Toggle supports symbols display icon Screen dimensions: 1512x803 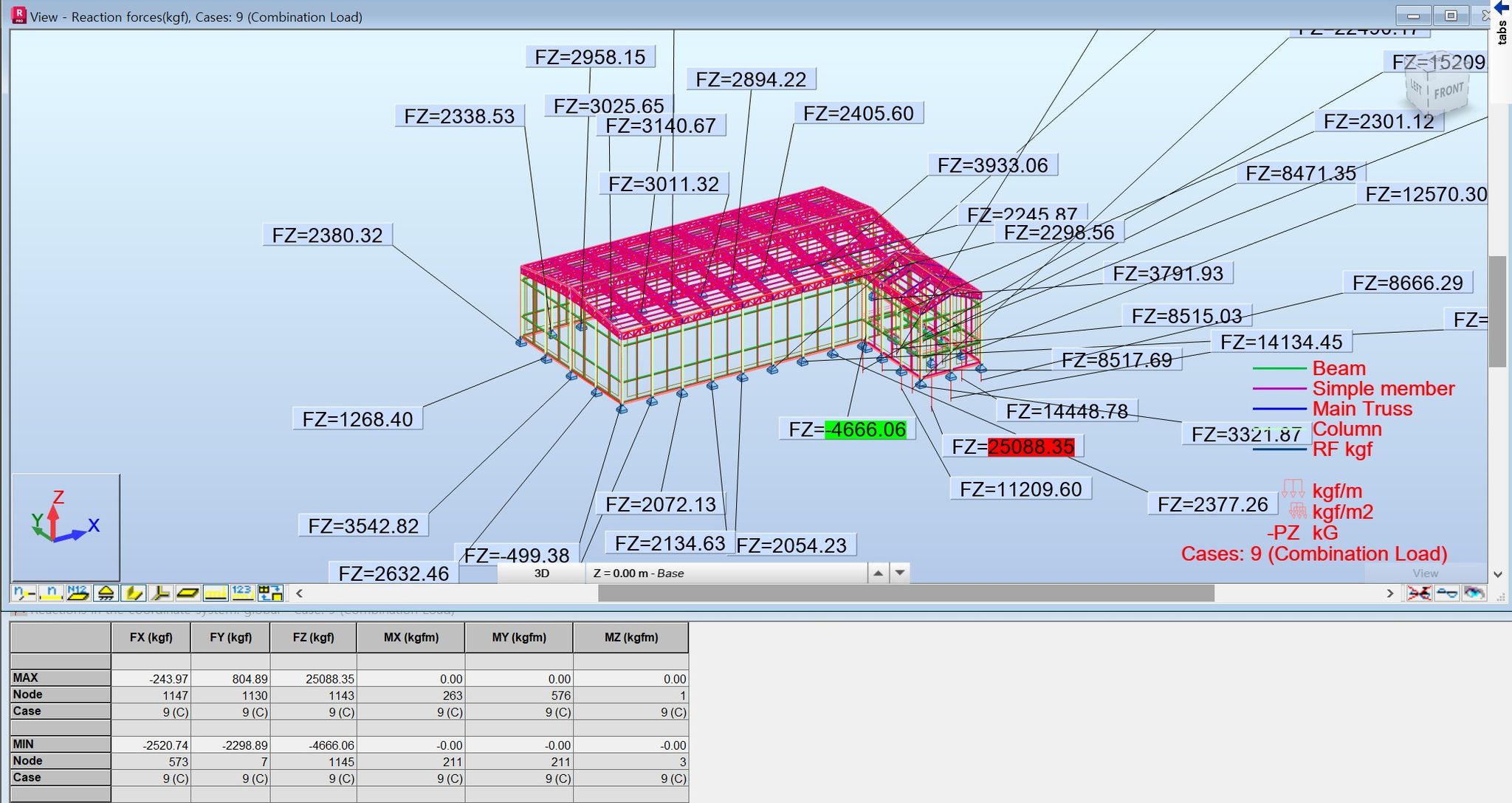tap(106, 593)
